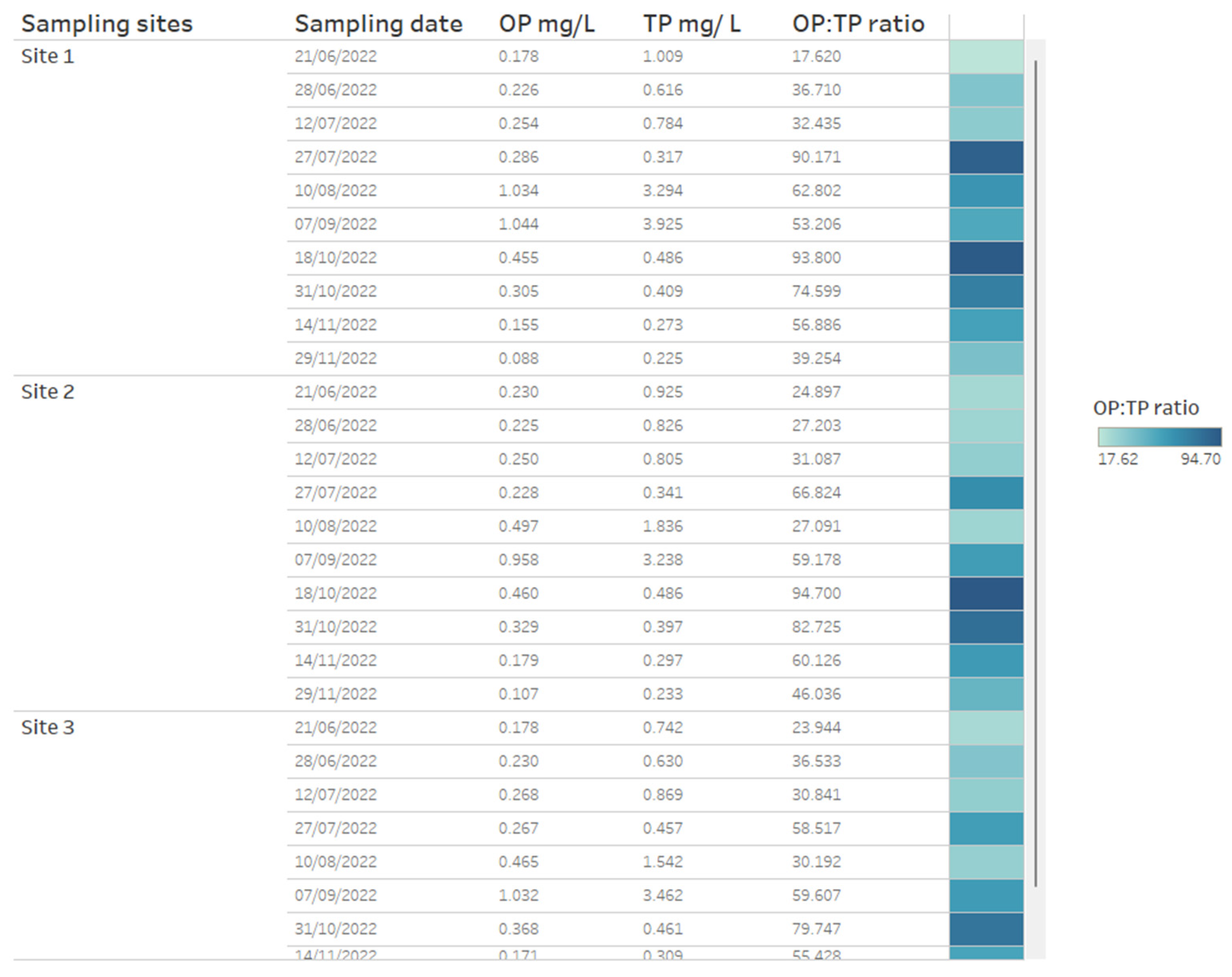Click the Sampling date column header

[378, 24]
